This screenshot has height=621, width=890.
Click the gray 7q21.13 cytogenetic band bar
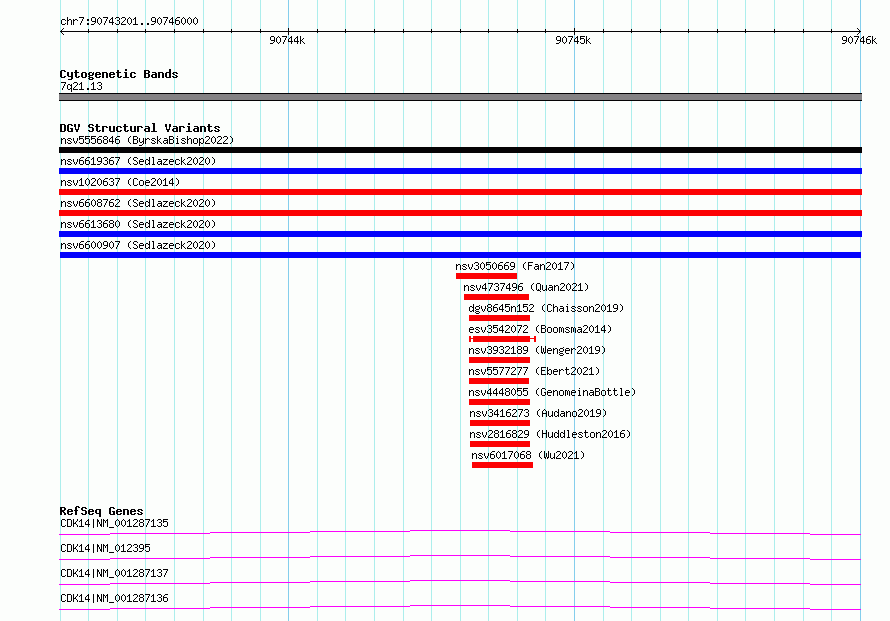[x=460, y=97]
